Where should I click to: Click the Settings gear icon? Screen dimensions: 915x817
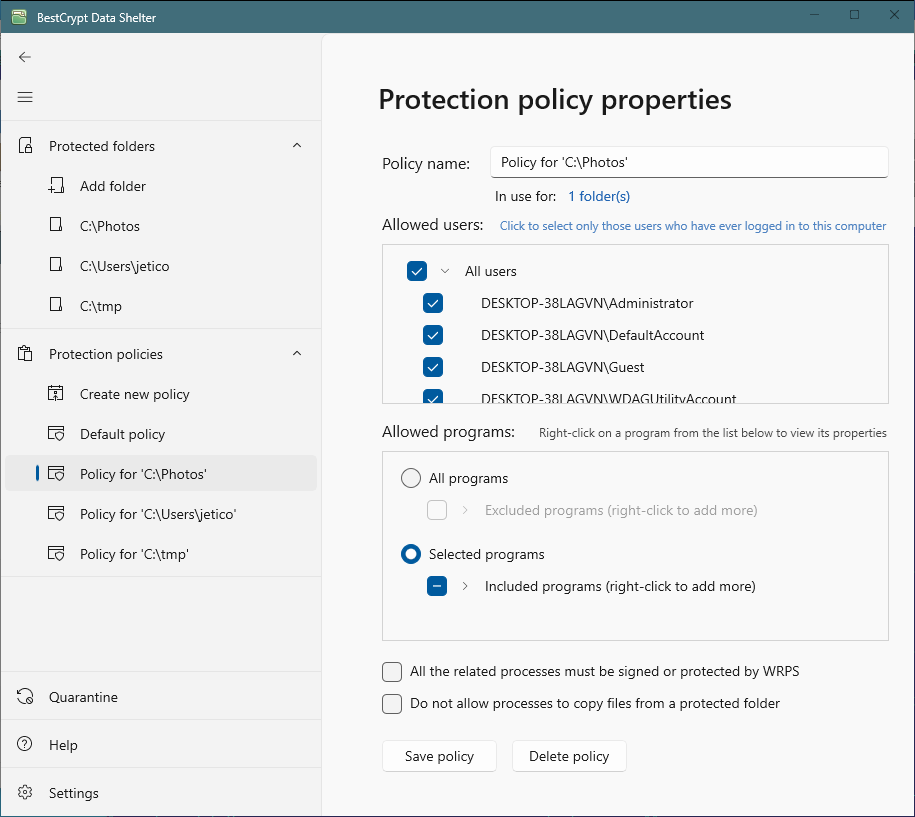coord(25,792)
